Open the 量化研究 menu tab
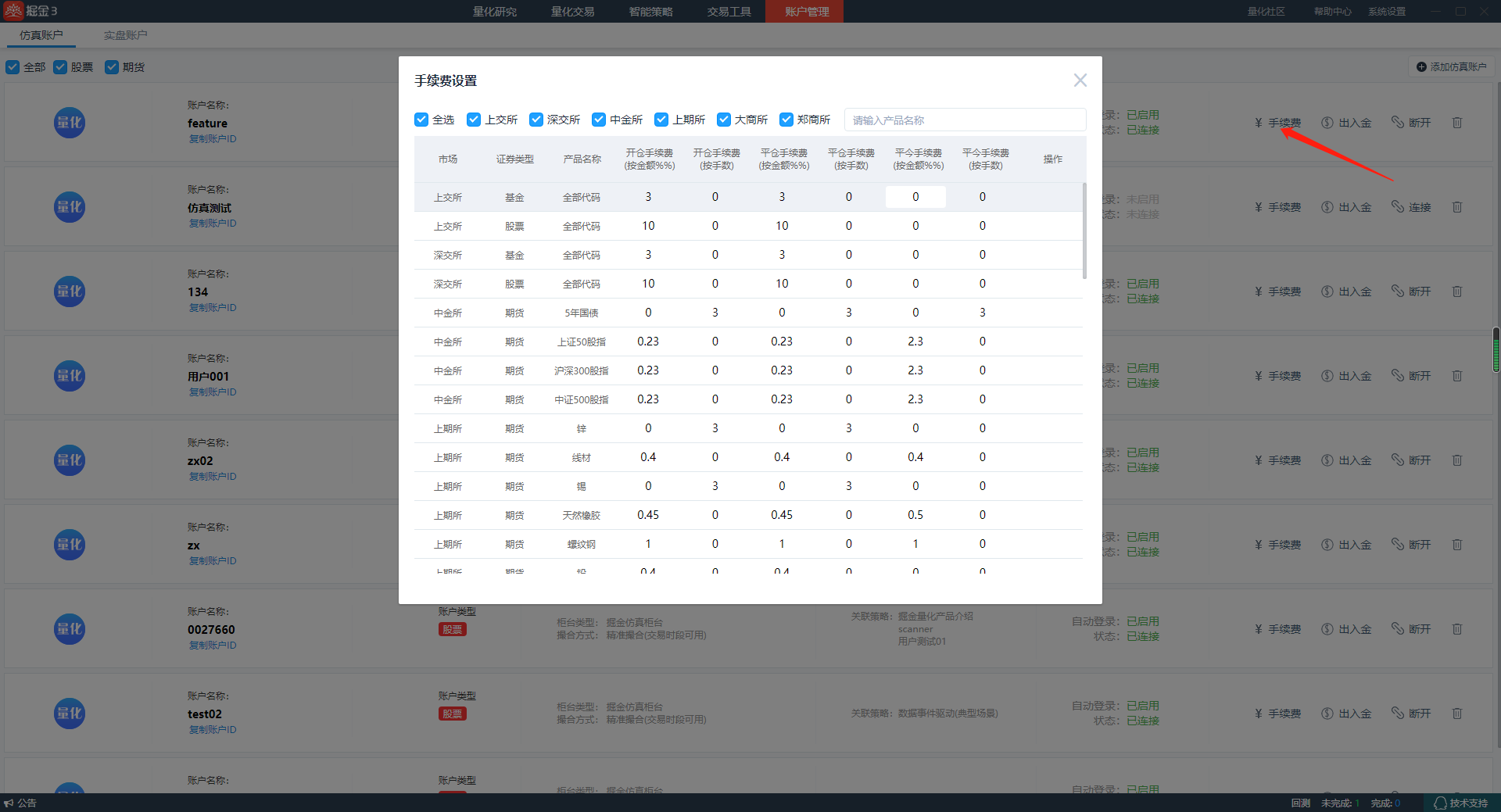 point(495,11)
